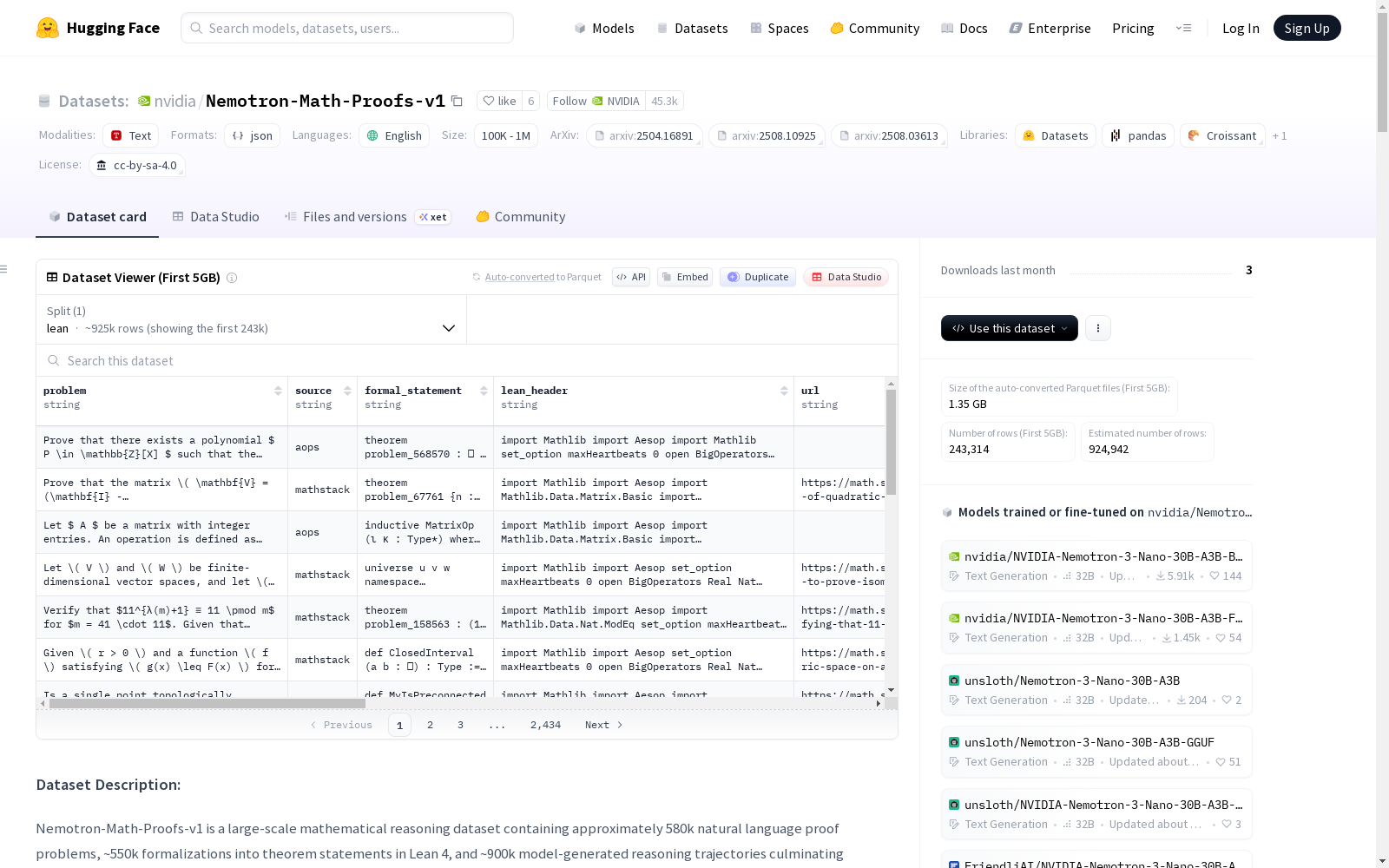Click the Sign Up button
This screenshot has height=868, width=1389.
click(1307, 28)
